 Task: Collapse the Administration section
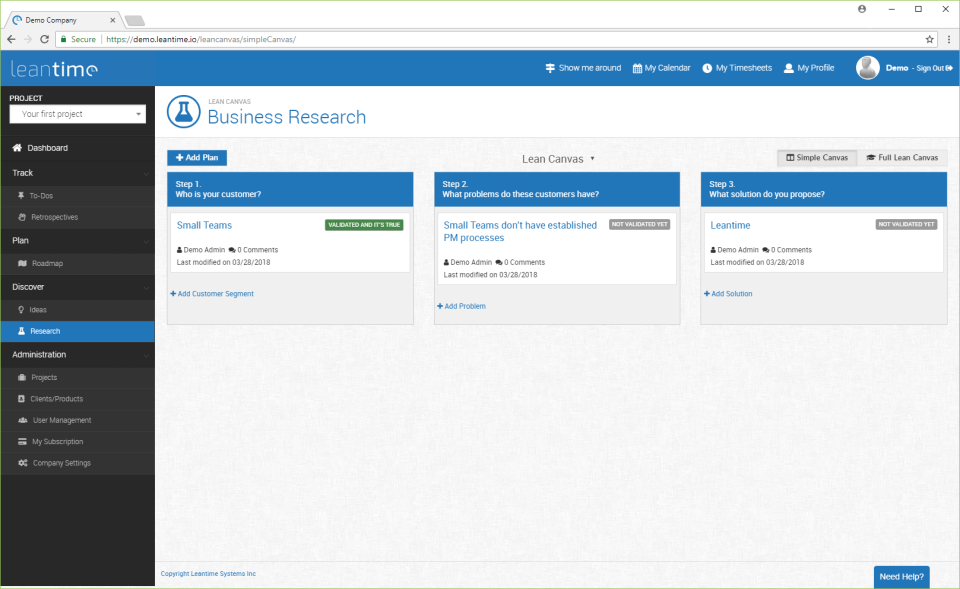pos(38,354)
